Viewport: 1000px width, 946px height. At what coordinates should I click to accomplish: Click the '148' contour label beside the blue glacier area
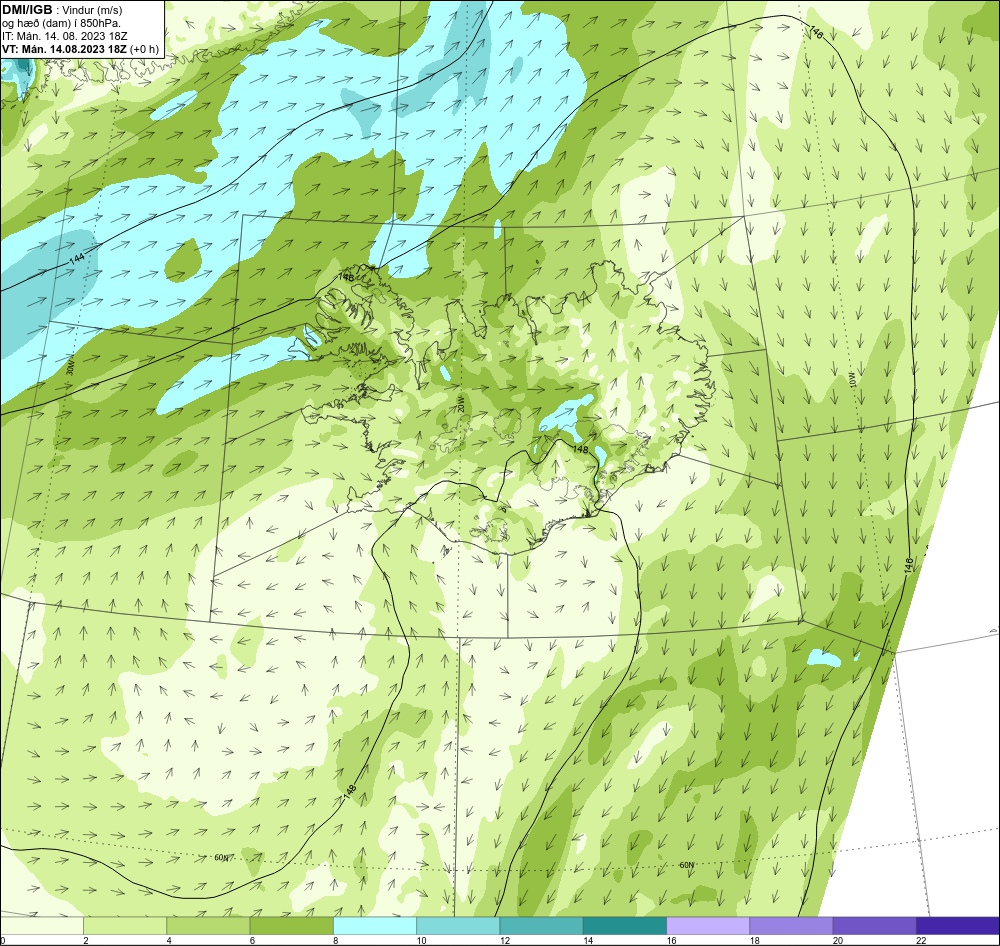(580, 449)
